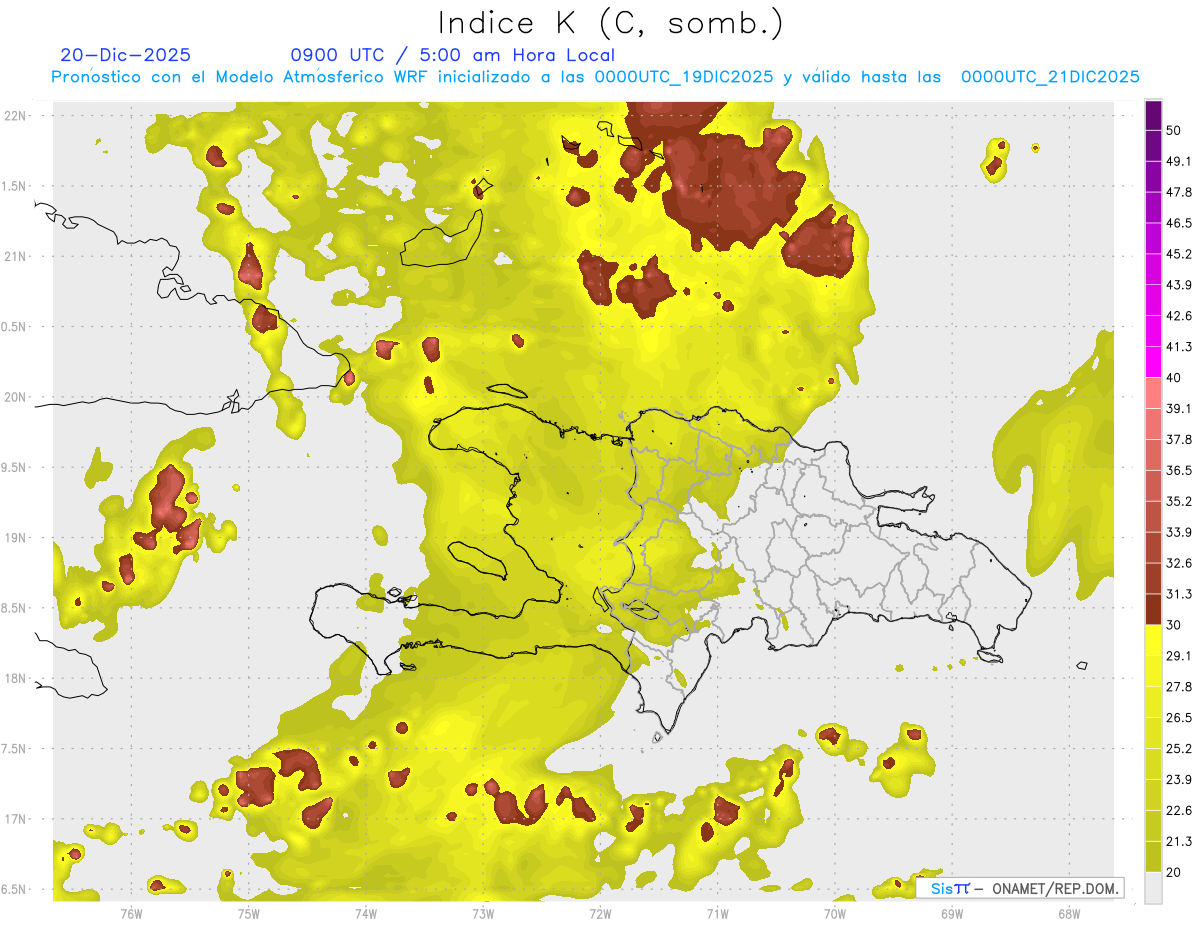Screen dimensions: 1200x927
Task: Click the color bar value "22.6"
Action: 1179,810
